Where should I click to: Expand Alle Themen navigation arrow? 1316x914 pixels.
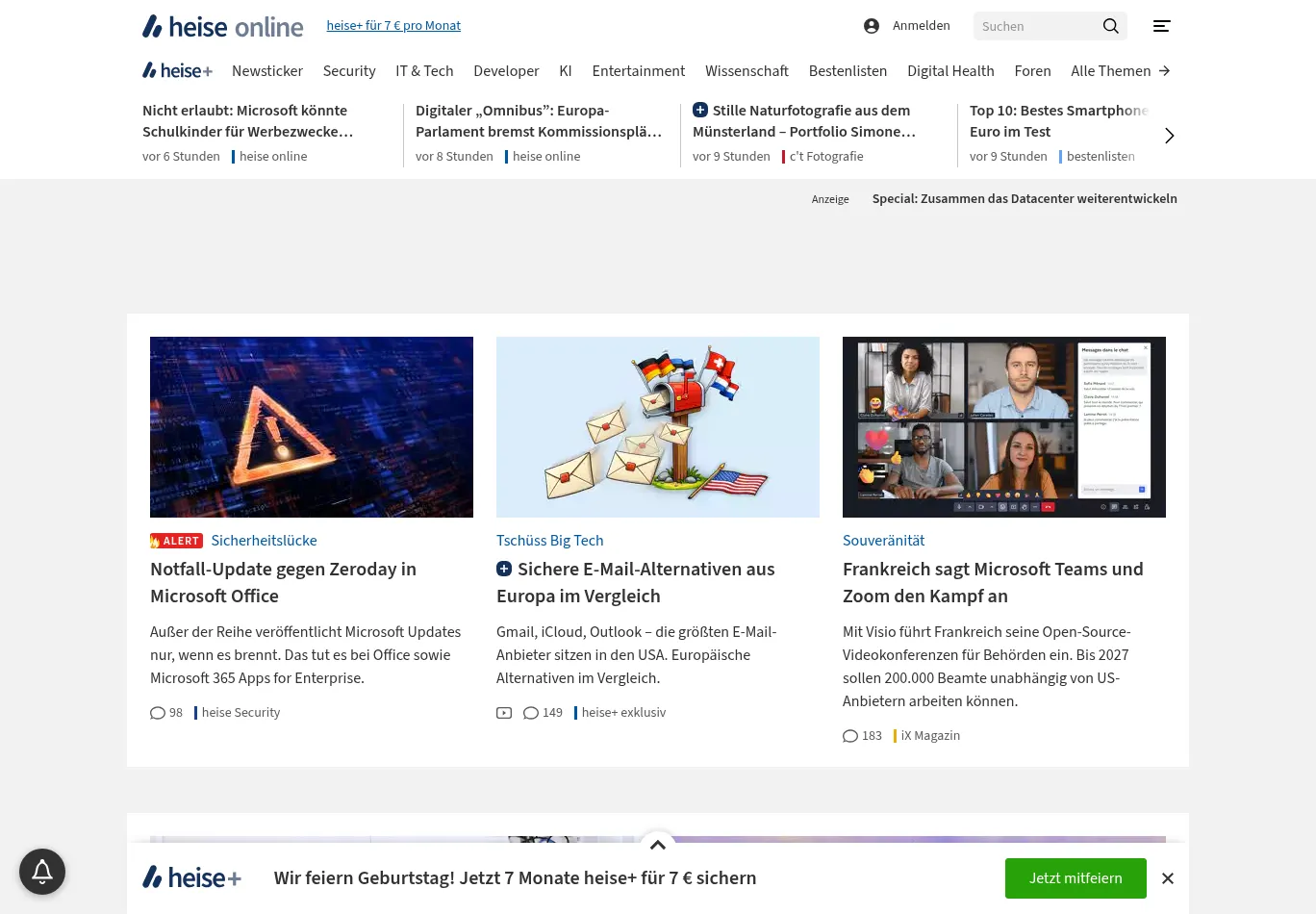click(1164, 70)
